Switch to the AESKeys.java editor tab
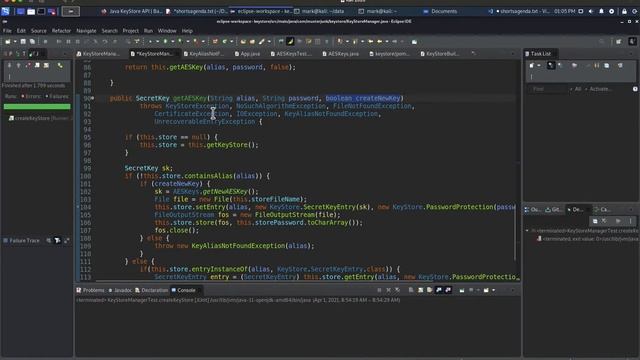The height and width of the screenshot is (360, 640). pyautogui.click(x=341, y=53)
